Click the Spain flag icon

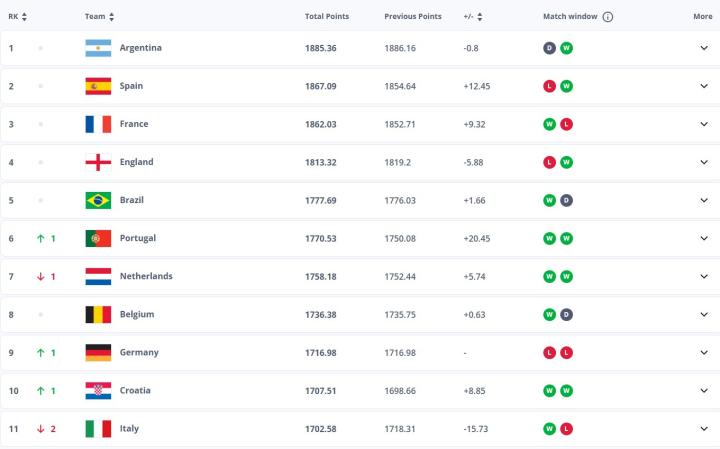[x=97, y=86]
